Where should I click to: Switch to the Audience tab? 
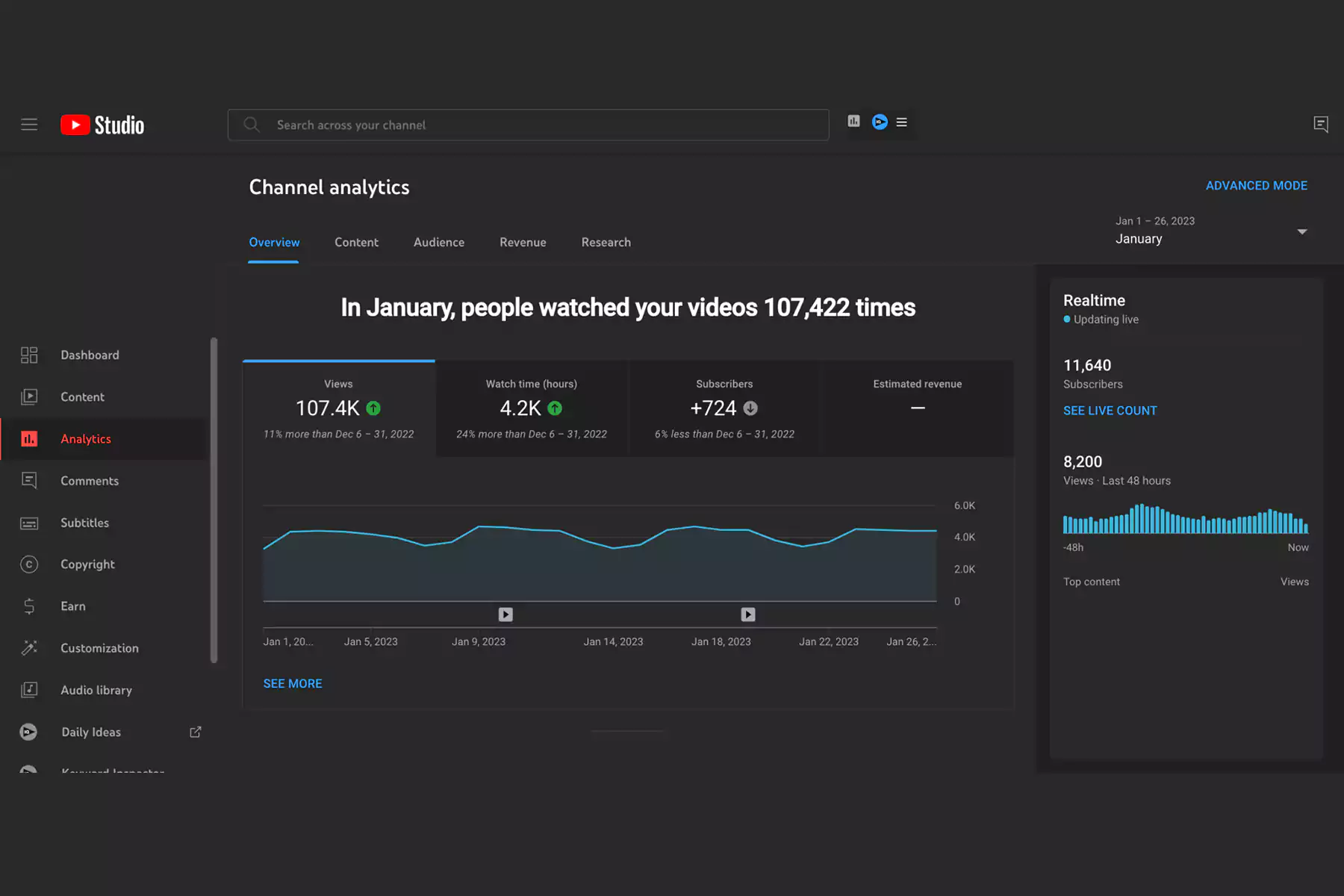[438, 243]
